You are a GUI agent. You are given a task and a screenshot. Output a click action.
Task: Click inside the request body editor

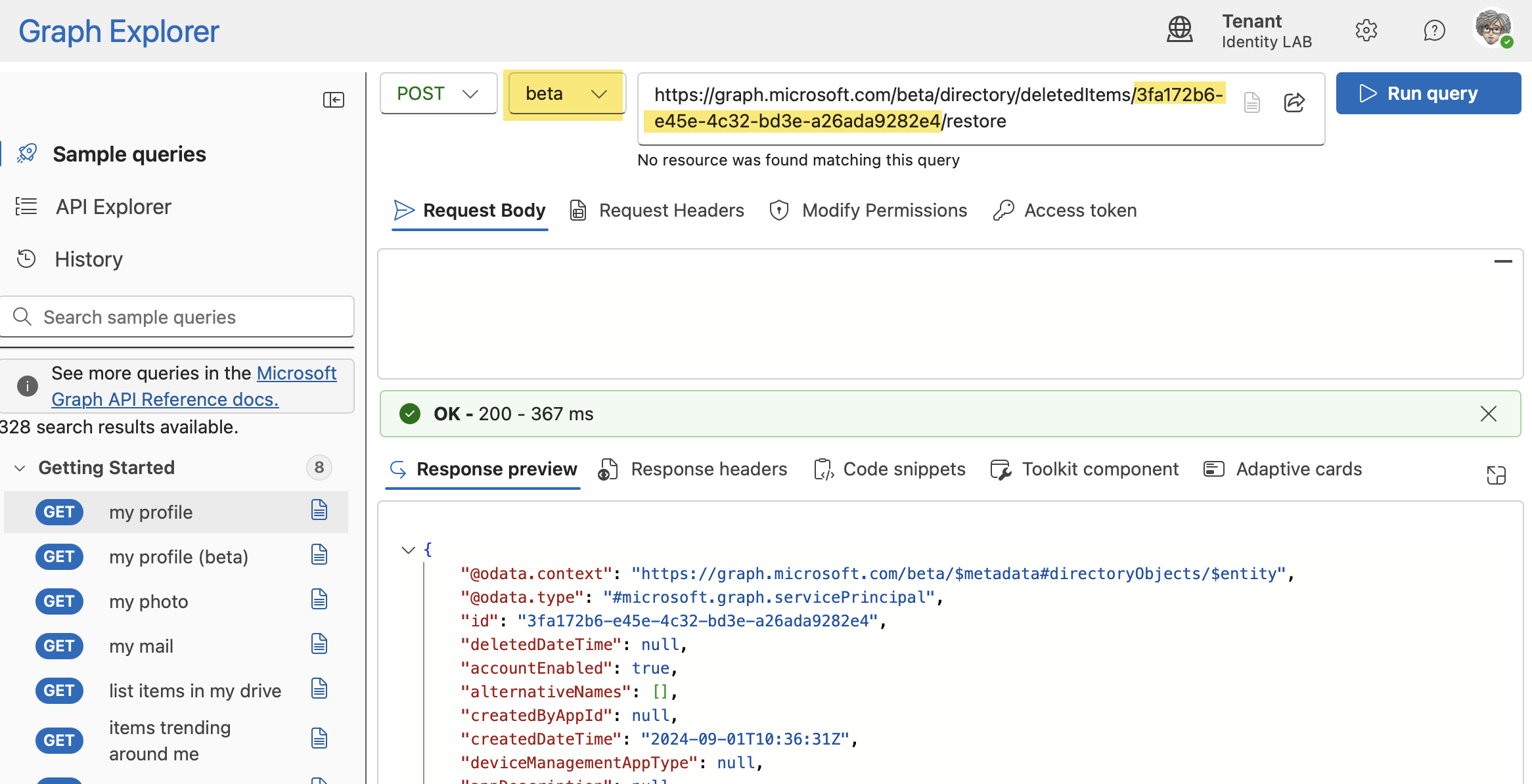(950, 314)
